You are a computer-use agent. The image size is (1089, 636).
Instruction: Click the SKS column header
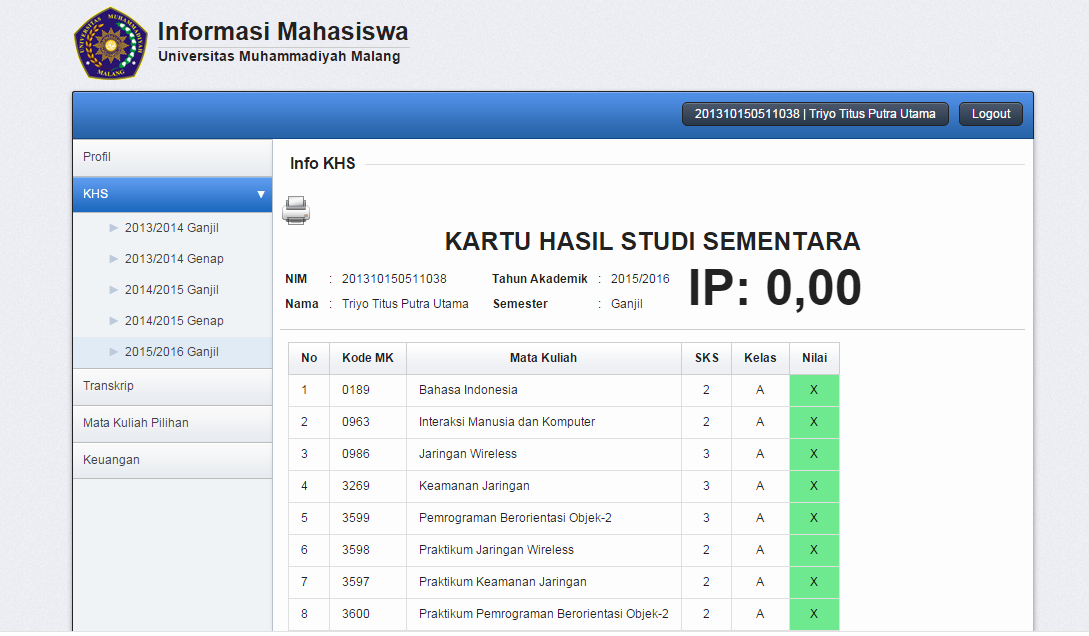706,358
